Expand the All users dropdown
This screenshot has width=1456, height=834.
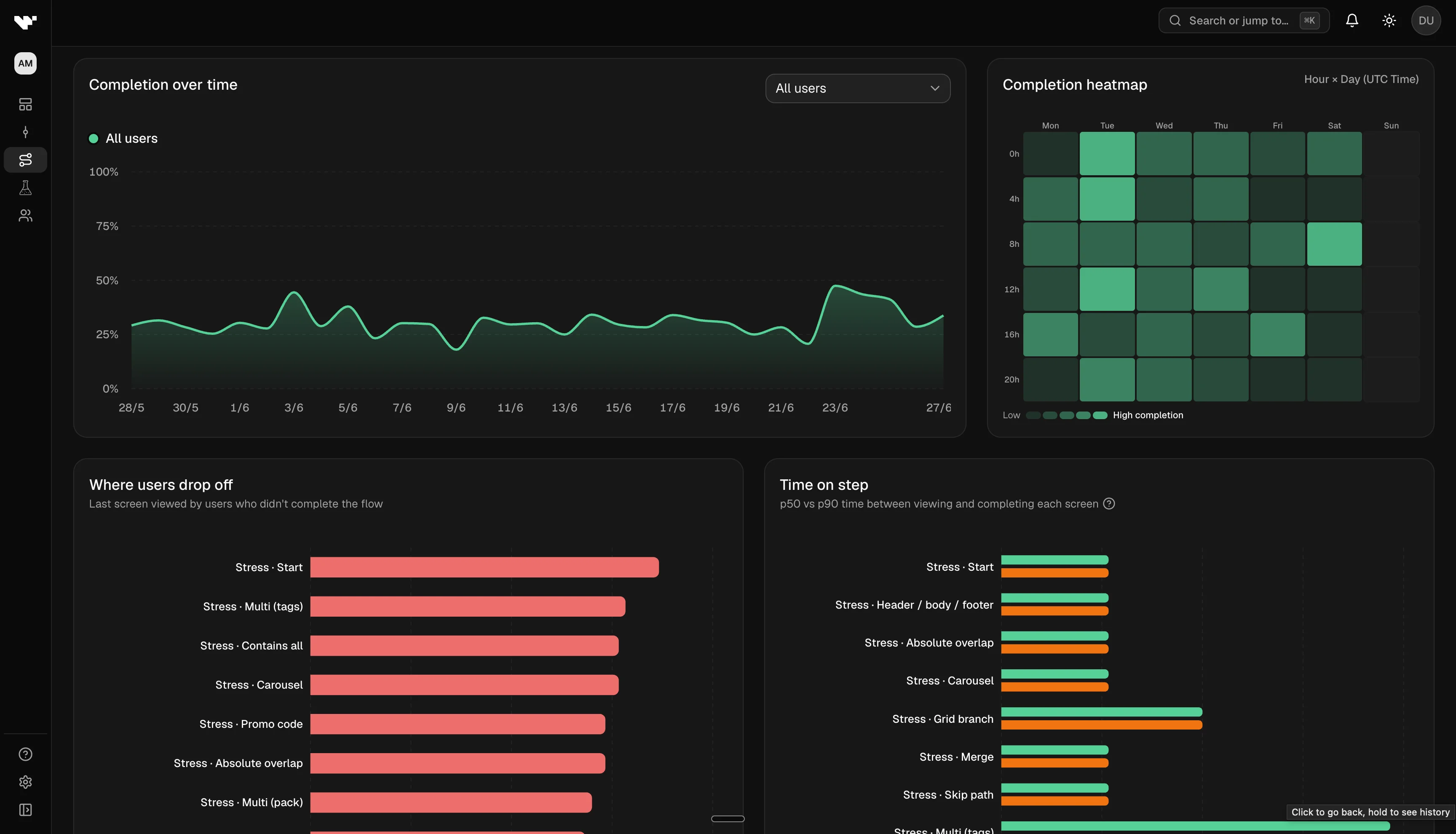tap(857, 88)
